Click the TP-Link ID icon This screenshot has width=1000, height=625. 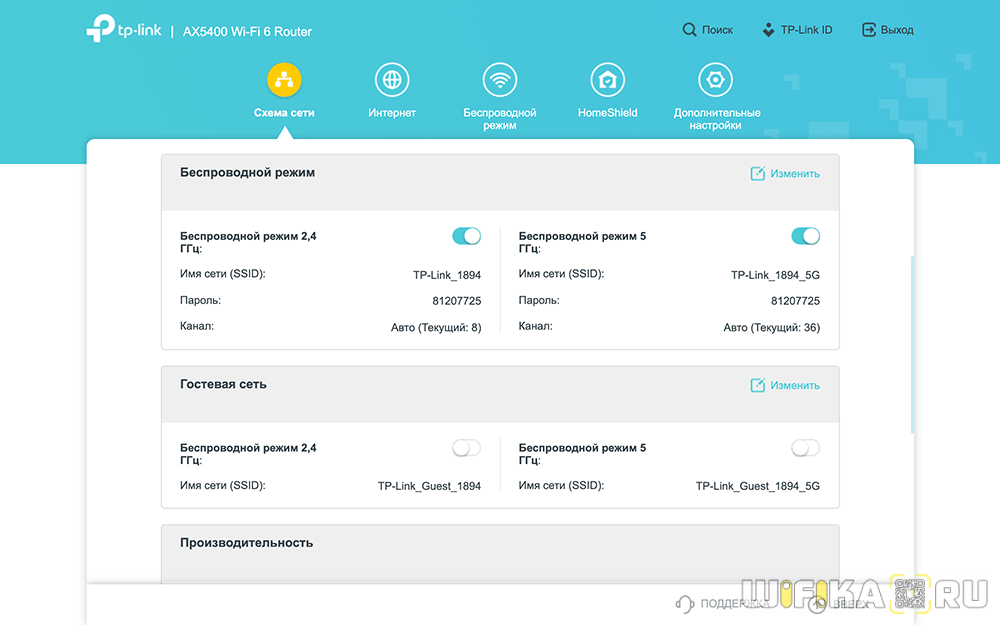point(768,30)
